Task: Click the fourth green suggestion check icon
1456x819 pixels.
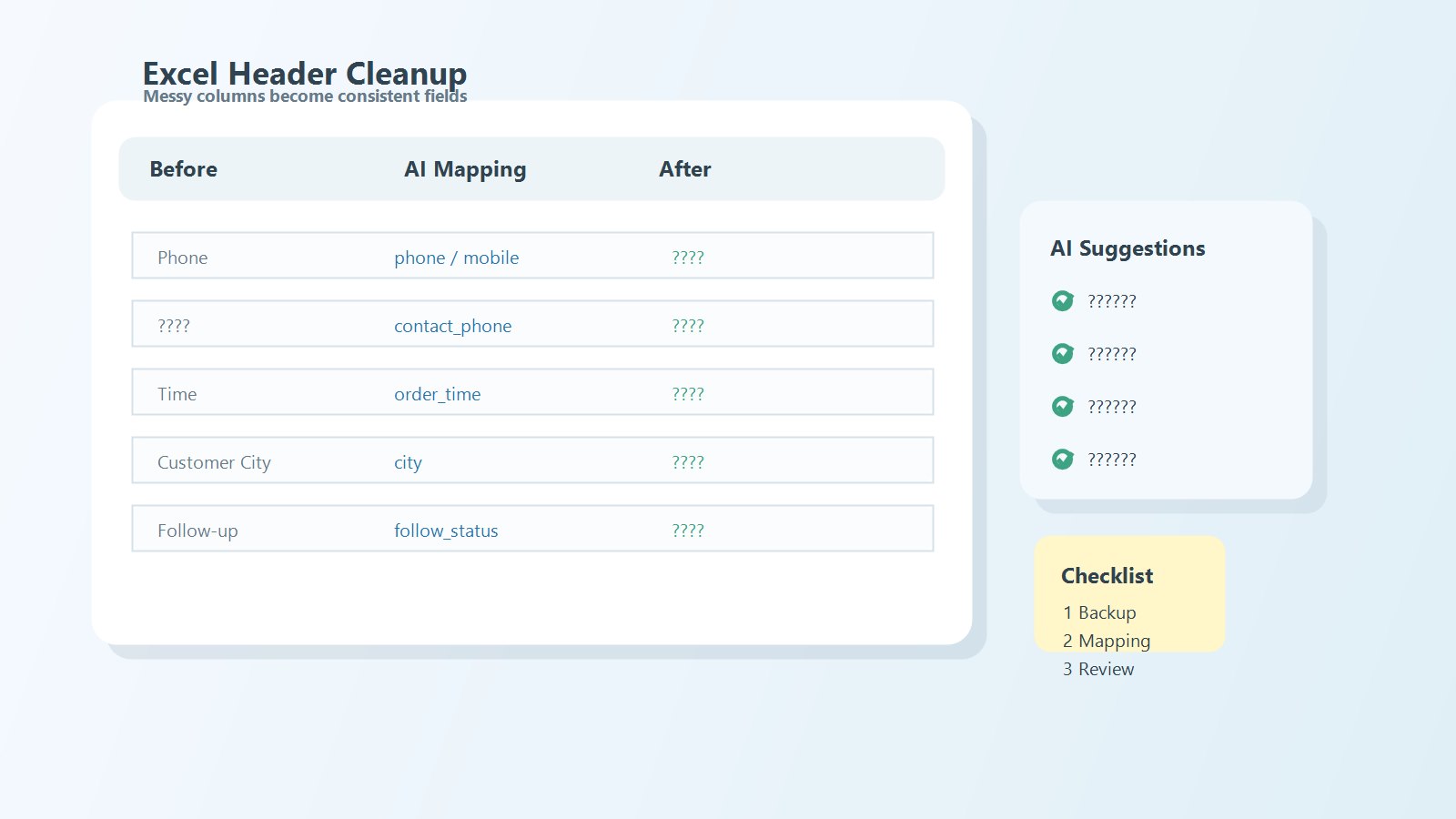Action: 1062,459
